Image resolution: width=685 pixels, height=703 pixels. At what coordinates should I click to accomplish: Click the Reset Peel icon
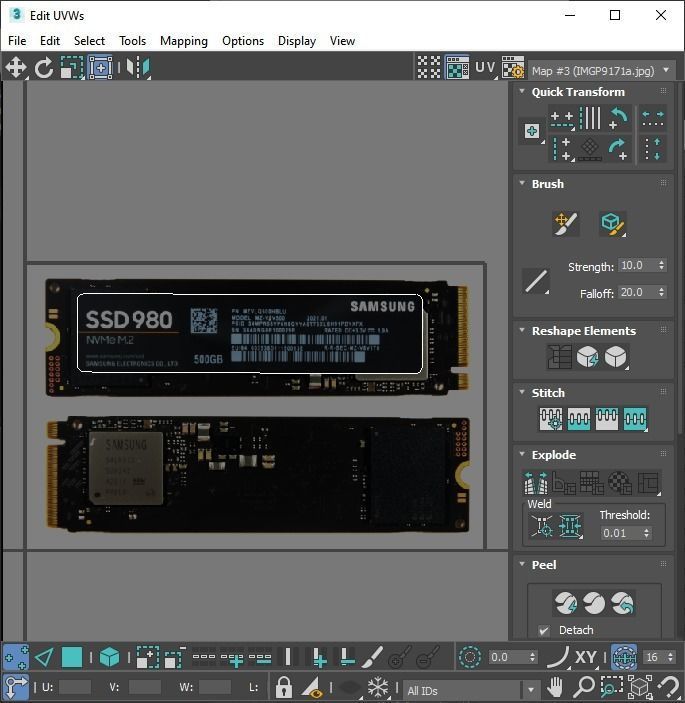[622, 603]
